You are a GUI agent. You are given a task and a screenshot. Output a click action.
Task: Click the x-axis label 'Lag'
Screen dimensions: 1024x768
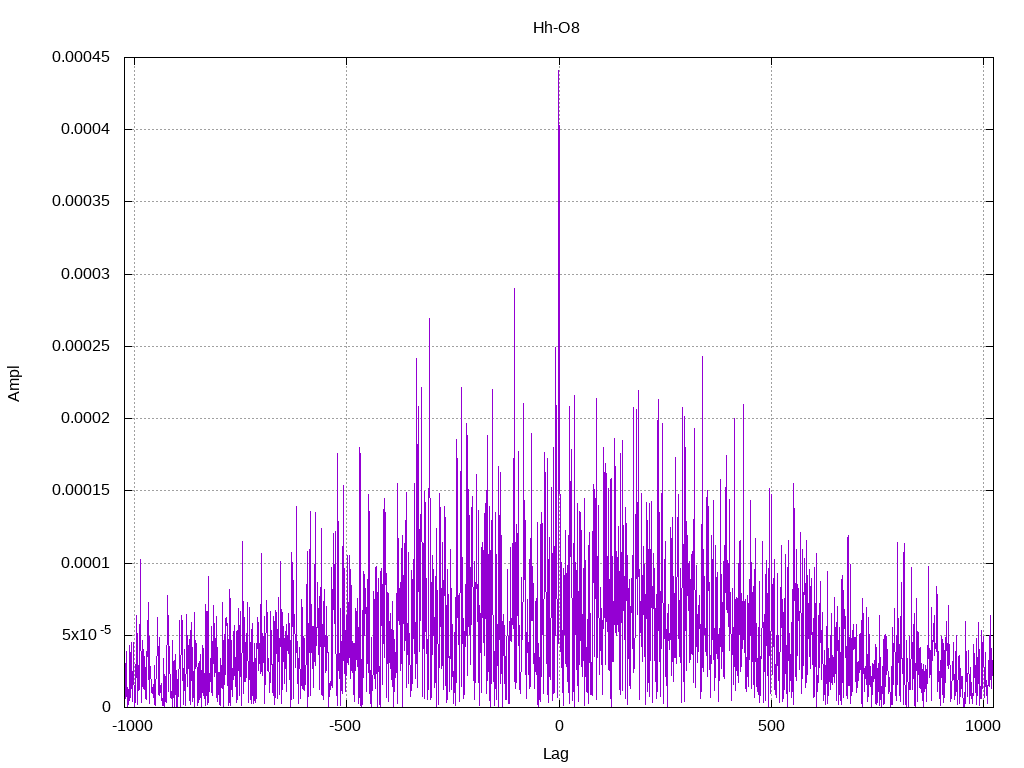(x=556, y=754)
